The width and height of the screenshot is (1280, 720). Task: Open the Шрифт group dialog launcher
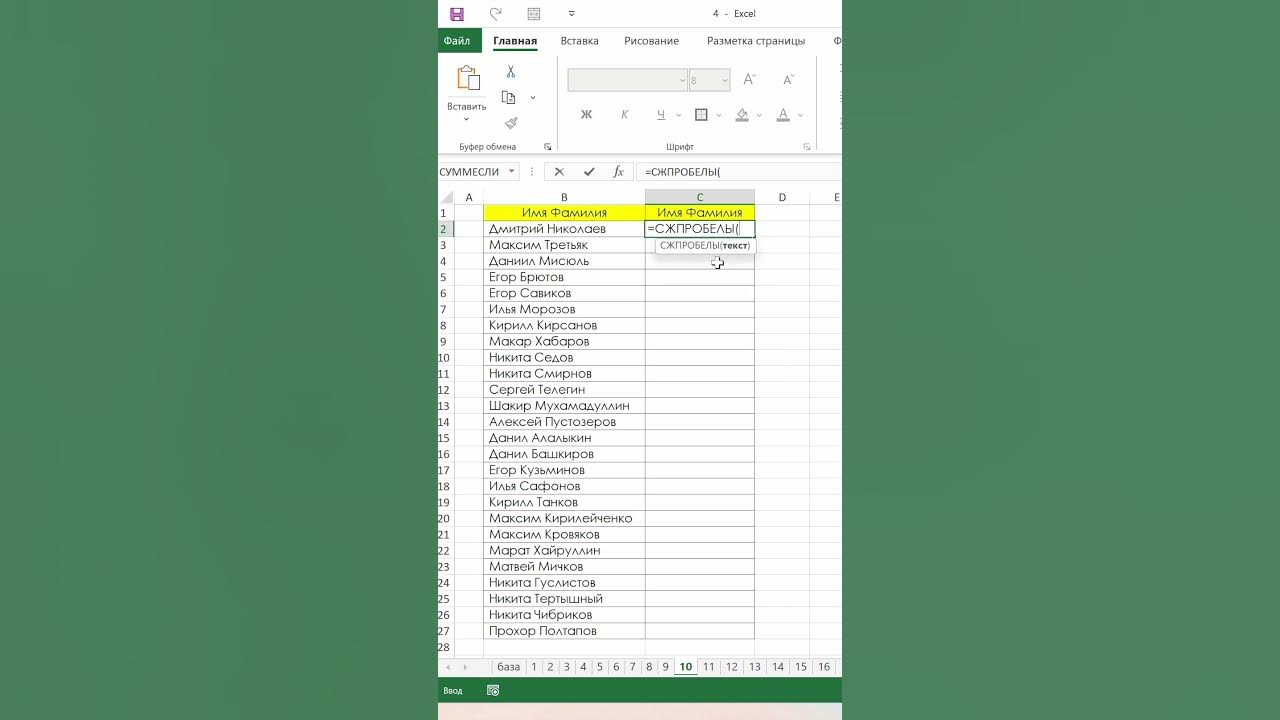pos(807,147)
